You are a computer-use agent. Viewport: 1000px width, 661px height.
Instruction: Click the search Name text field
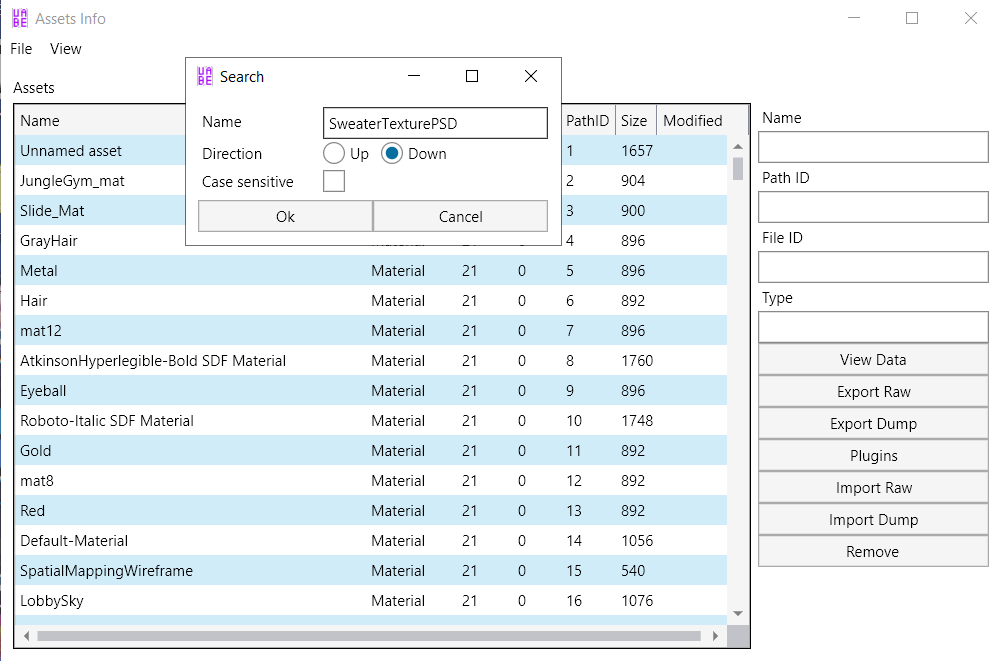[435, 123]
